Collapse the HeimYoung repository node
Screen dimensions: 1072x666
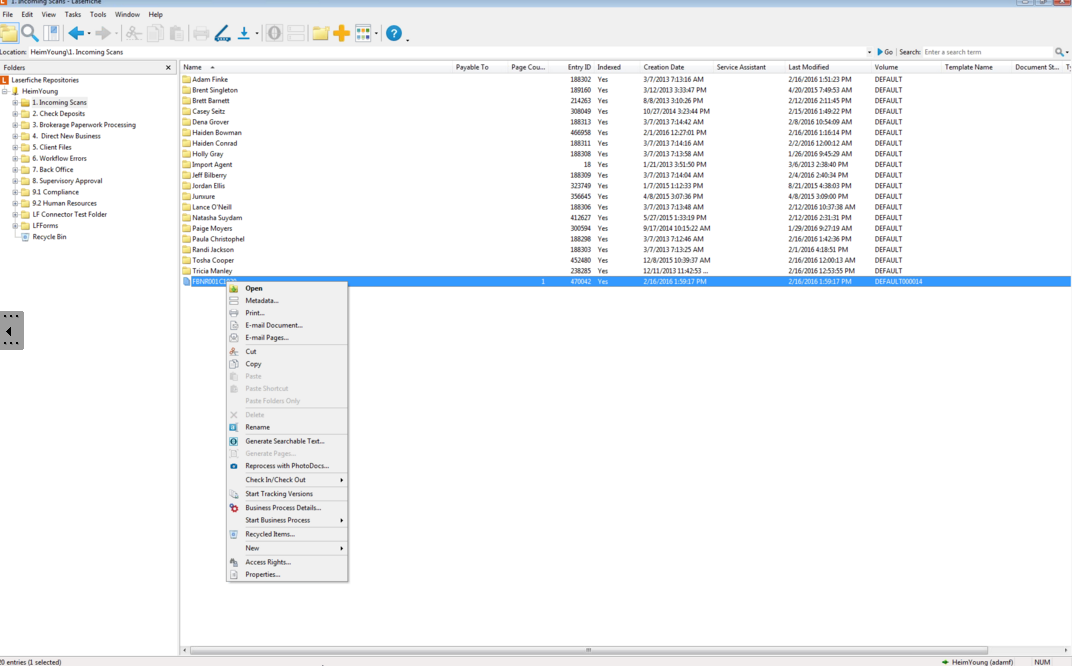click(5, 91)
